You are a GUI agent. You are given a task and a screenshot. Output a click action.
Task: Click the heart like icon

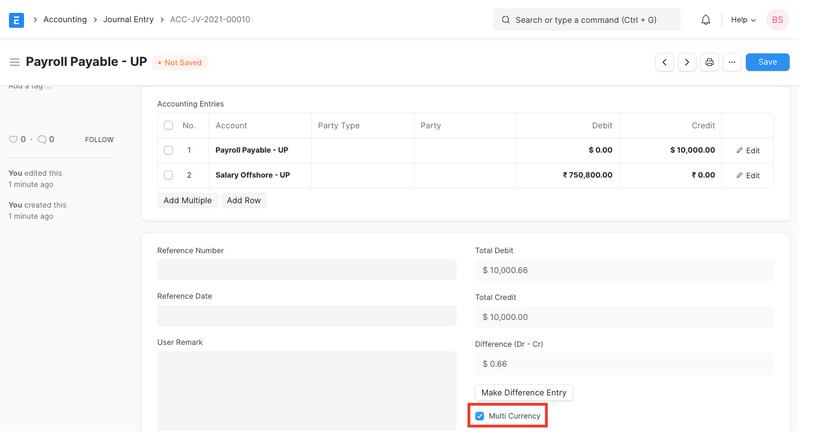13,140
